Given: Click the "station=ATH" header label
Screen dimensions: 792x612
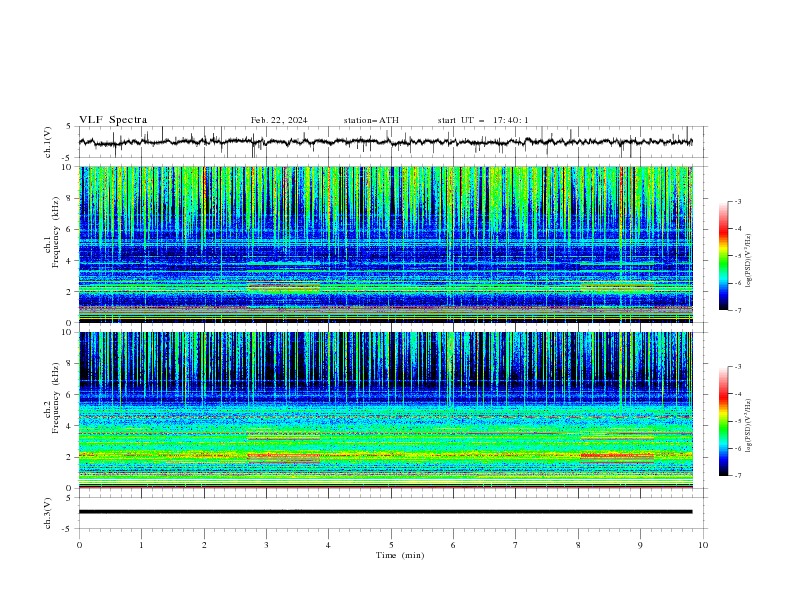Looking at the screenshot, I should pyautogui.click(x=371, y=120).
